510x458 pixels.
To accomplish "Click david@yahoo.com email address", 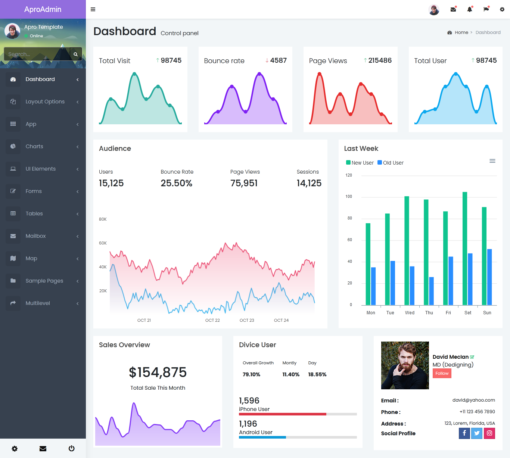I will pos(473,400).
